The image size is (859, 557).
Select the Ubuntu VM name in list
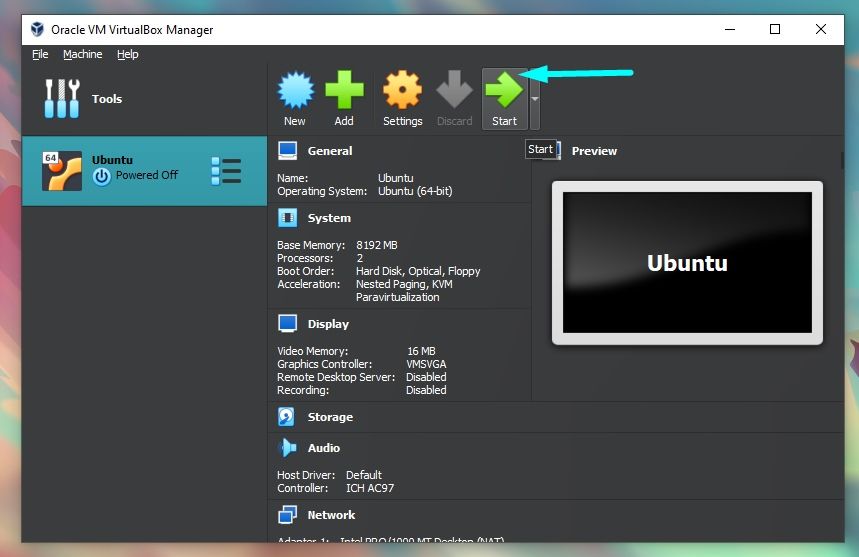coord(112,160)
